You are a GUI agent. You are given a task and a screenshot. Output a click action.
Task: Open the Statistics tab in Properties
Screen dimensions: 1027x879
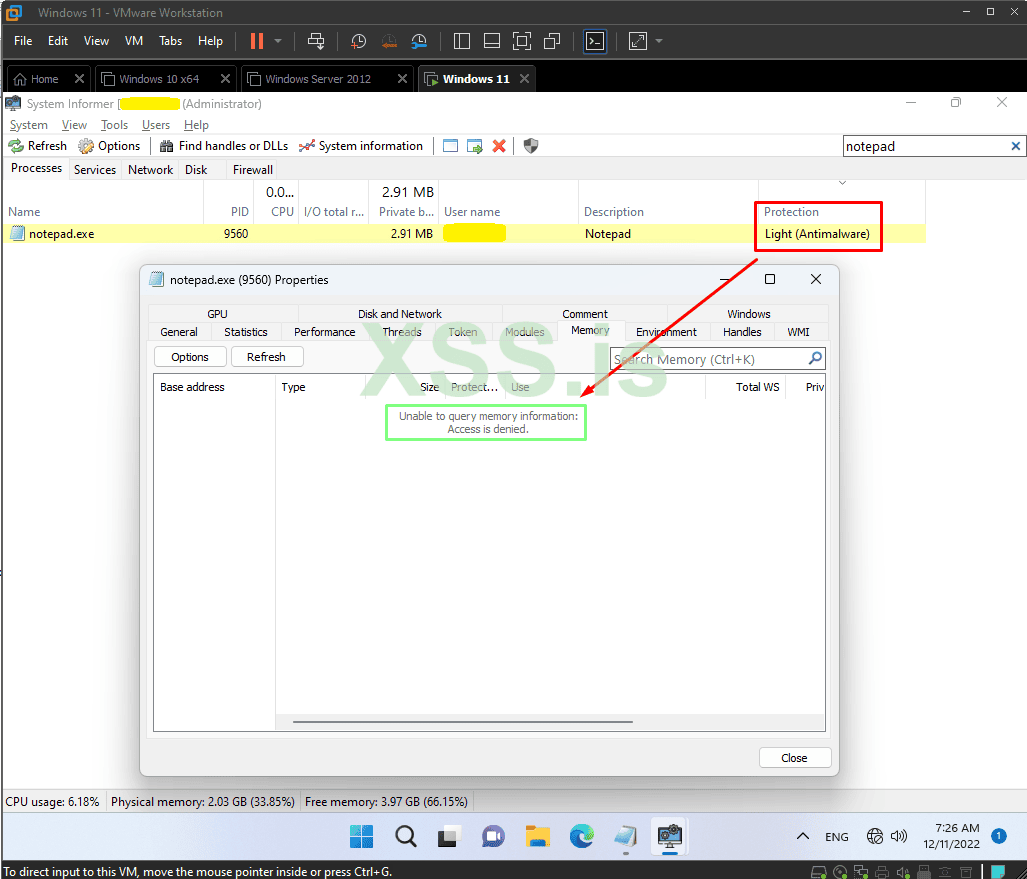(x=246, y=332)
